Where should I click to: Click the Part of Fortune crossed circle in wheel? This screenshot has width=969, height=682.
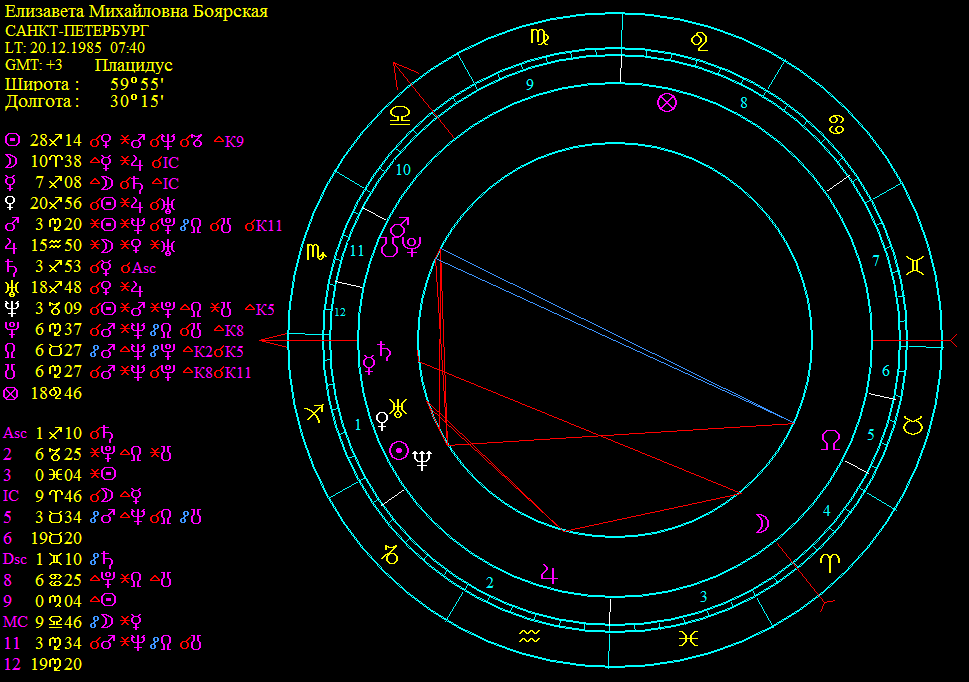[x=667, y=102]
